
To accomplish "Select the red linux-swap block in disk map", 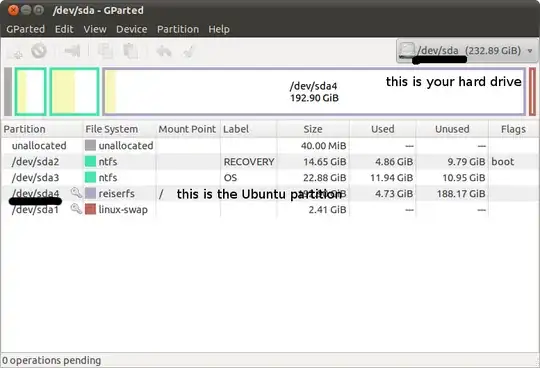I will [532, 92].
